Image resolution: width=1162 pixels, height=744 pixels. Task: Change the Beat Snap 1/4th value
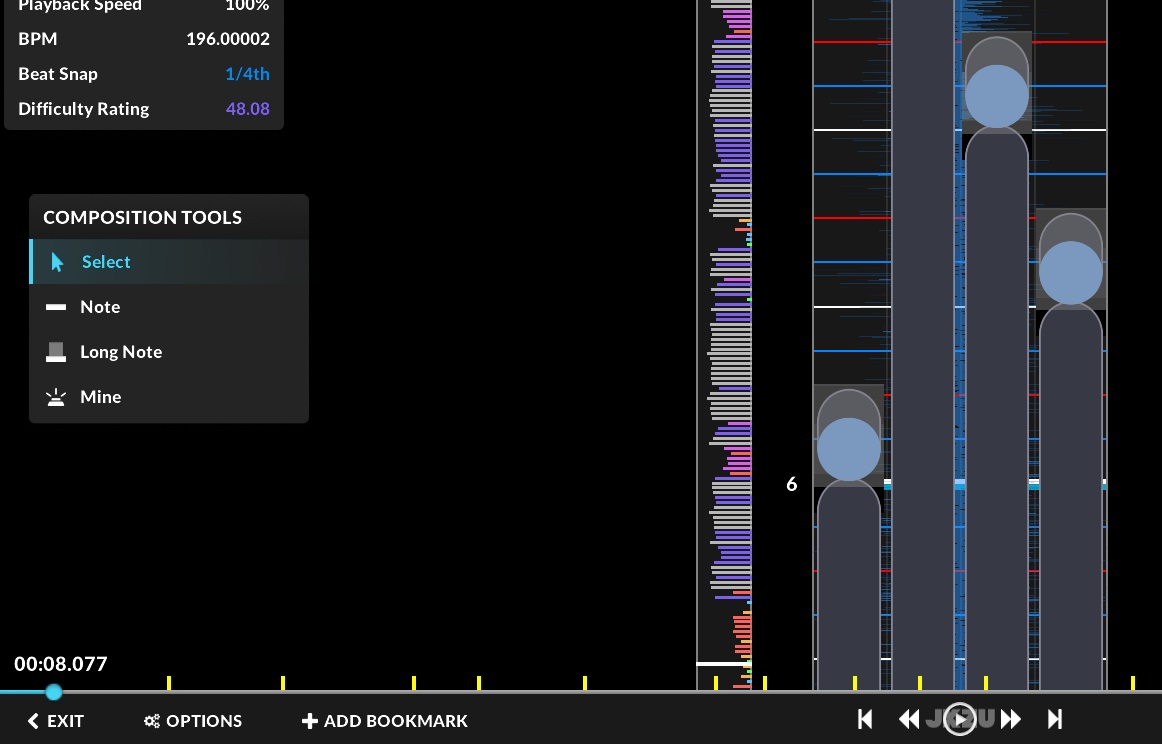[248, 74]
